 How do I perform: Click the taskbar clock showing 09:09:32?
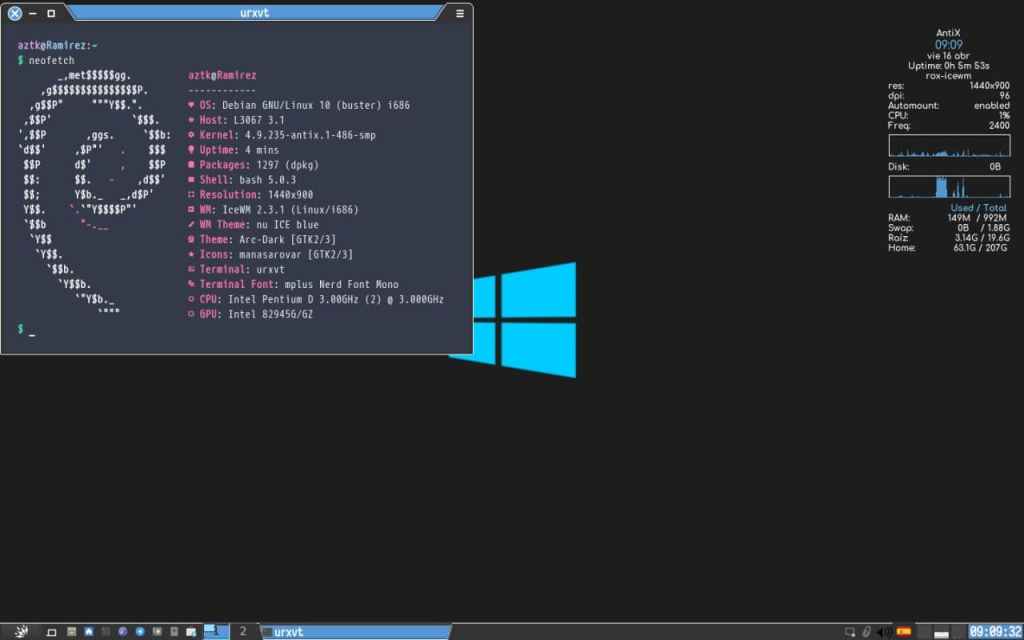pyautogui.click(x=994, y=632)
